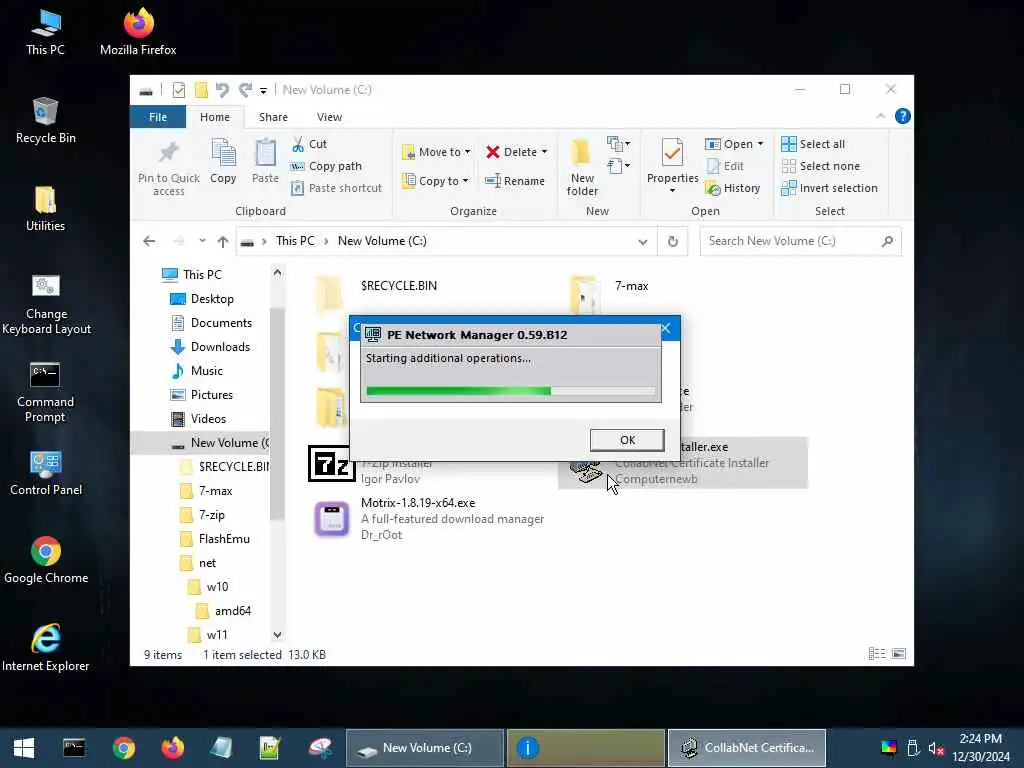Open the File menu tab
This screenshot has height=768, width=1024.
[158, 117]
